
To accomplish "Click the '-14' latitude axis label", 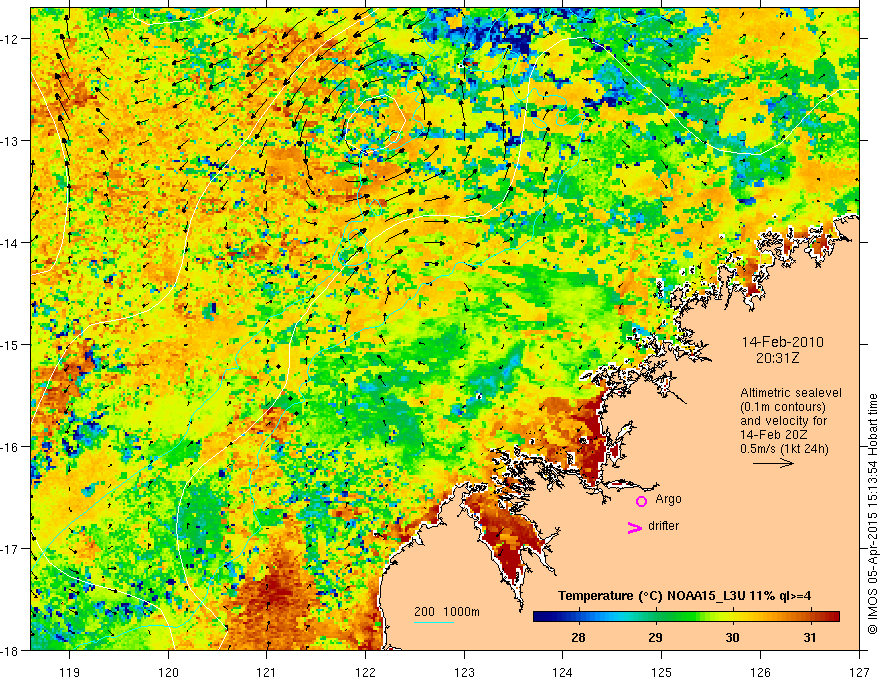I will (9, 243).
